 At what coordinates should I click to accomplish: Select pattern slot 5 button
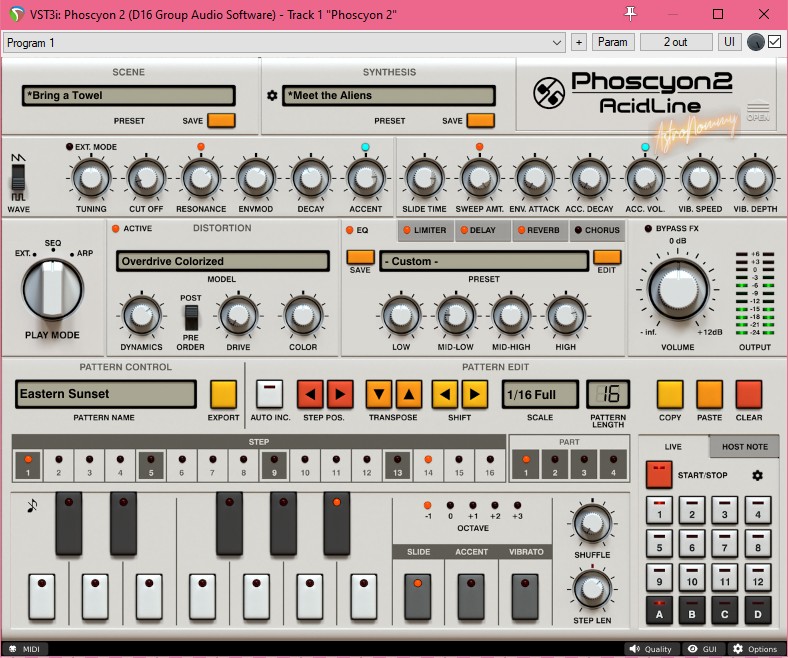pyautogui.click(x=659, y=543)
